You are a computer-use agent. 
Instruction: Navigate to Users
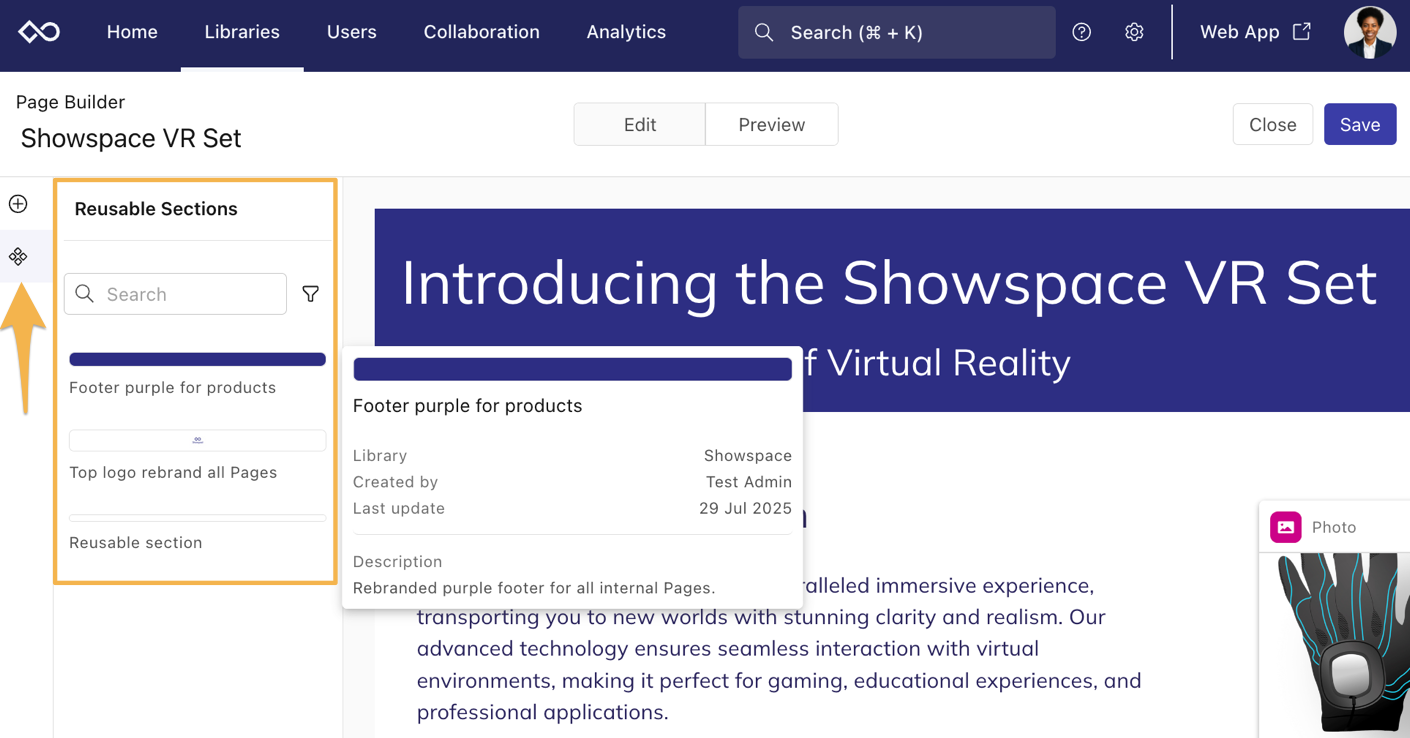[x=351, y=32]
